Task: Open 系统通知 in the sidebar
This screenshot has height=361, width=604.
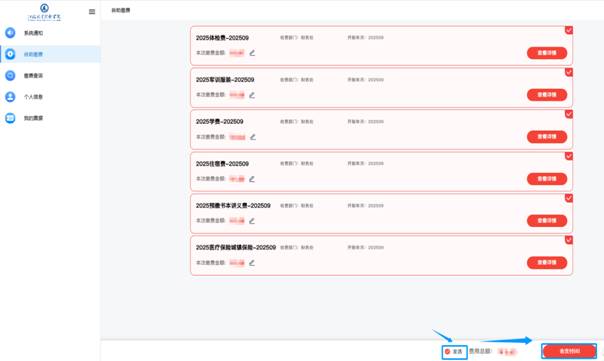Action: (x=33, y=33)
